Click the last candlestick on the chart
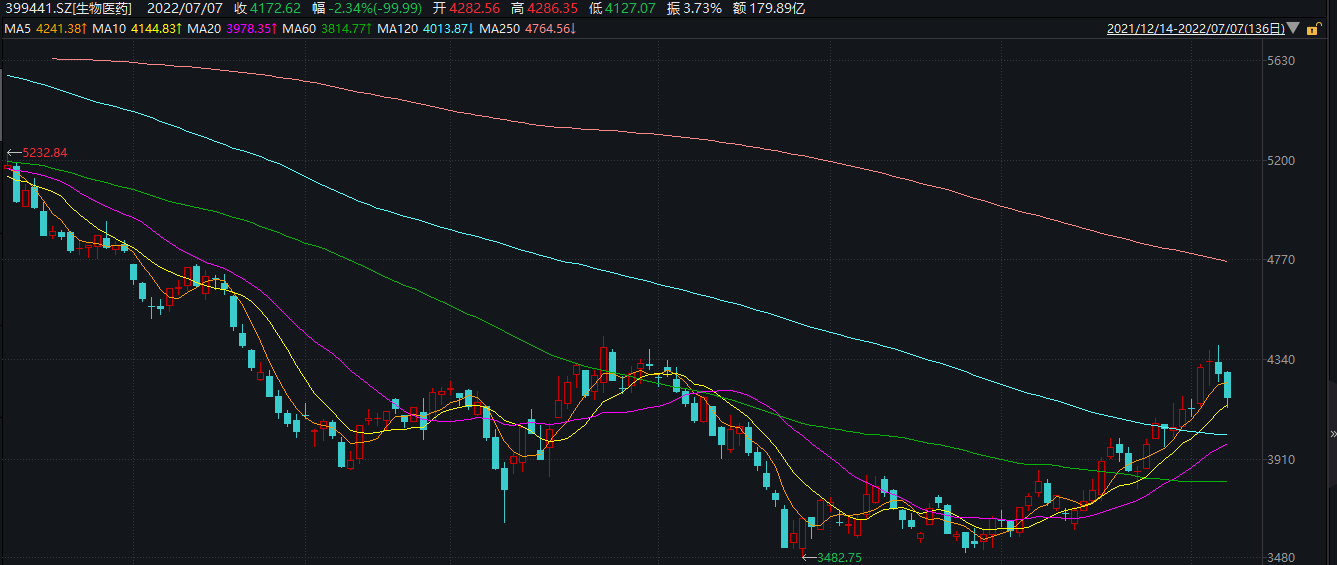This screenshot has width=1337, height=565. (x=1227, y=385)
